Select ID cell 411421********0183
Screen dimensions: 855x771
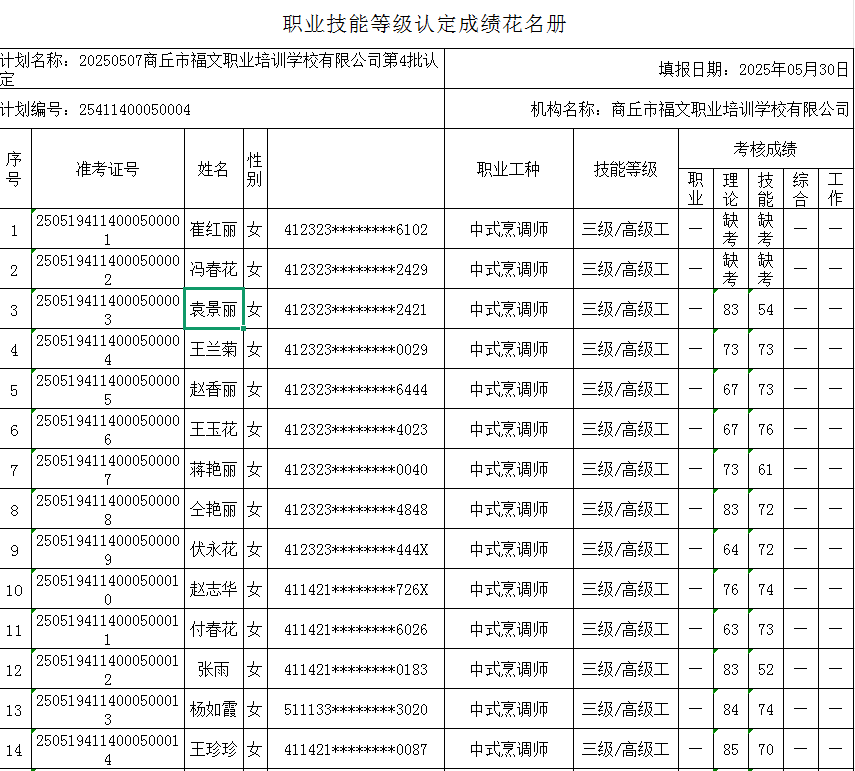click(x=356, y=668)
